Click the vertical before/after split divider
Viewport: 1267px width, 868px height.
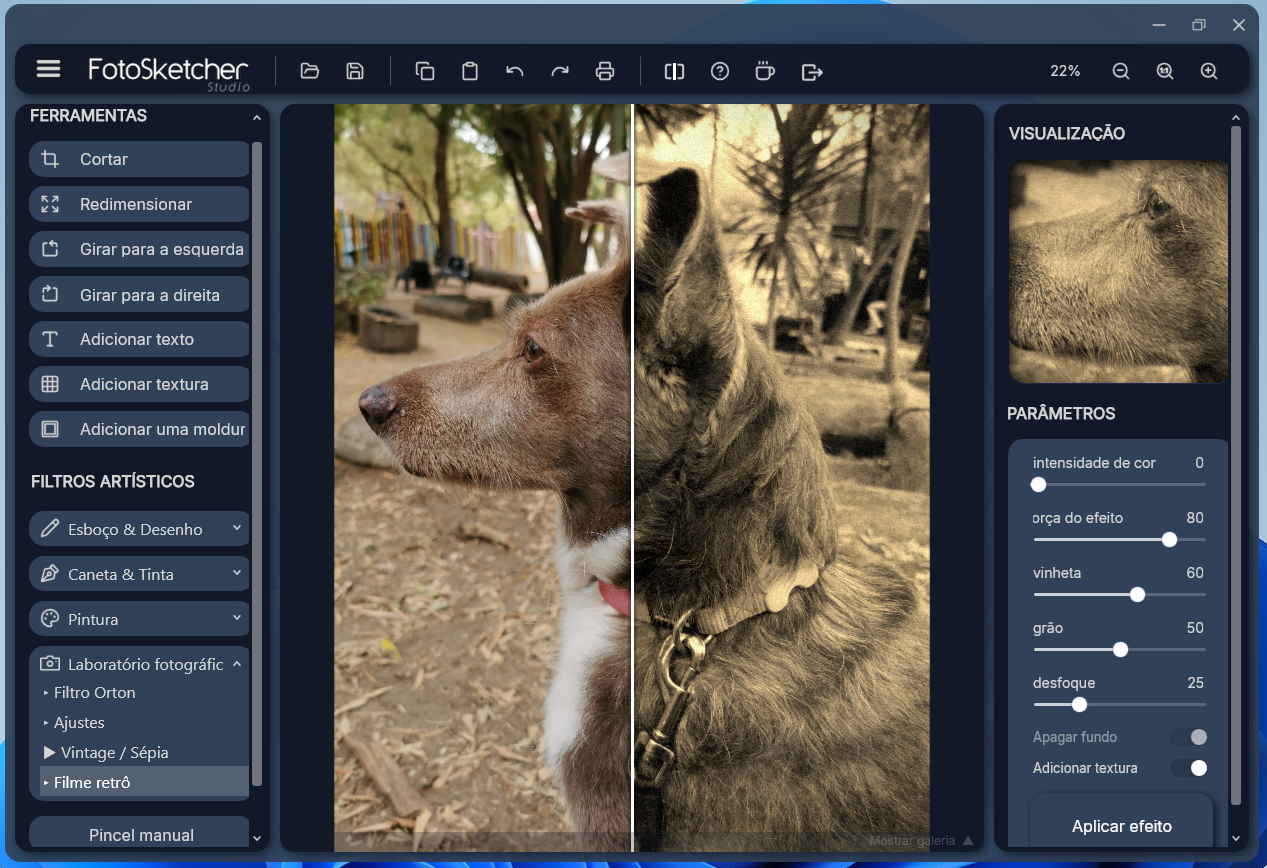point(632,478)
